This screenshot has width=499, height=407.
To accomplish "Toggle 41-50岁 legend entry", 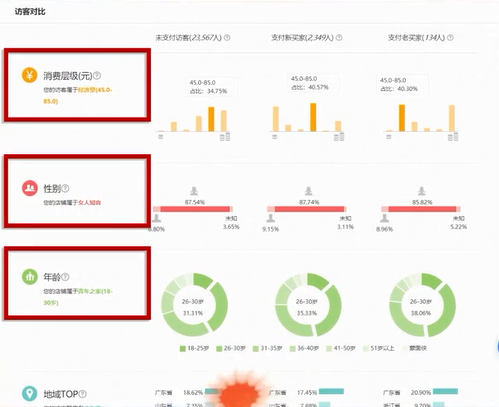I will tap(341, 348).
